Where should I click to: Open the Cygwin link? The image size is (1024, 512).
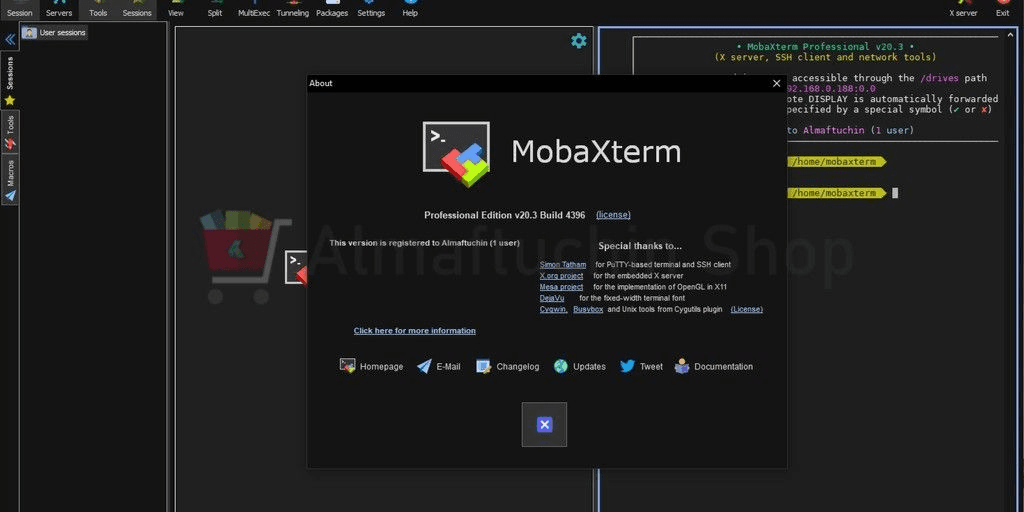[x=553, y=309]
